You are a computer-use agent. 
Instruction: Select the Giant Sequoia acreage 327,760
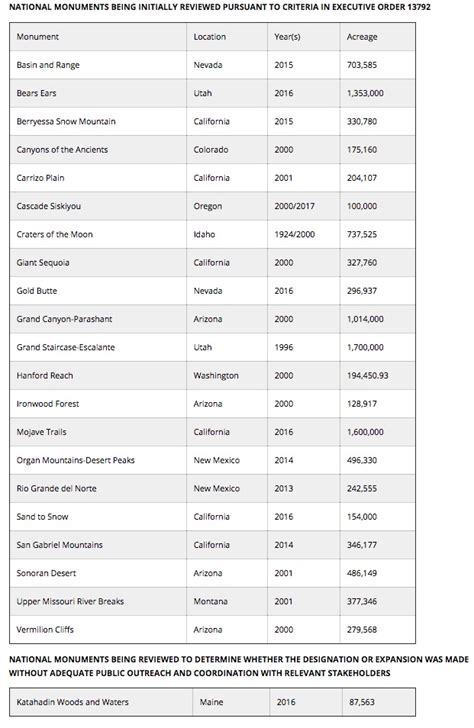click(362, 262)
